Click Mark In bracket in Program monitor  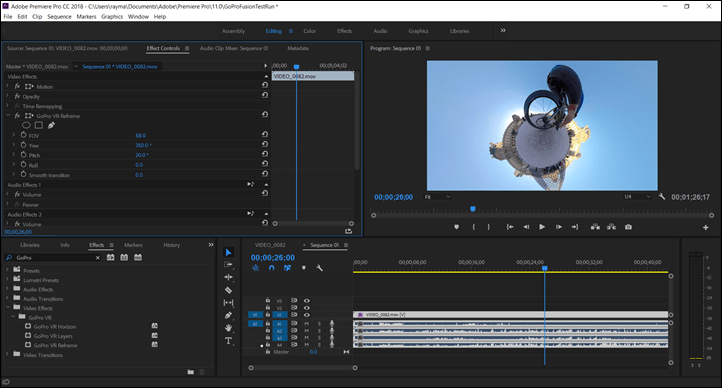(473, 227)
